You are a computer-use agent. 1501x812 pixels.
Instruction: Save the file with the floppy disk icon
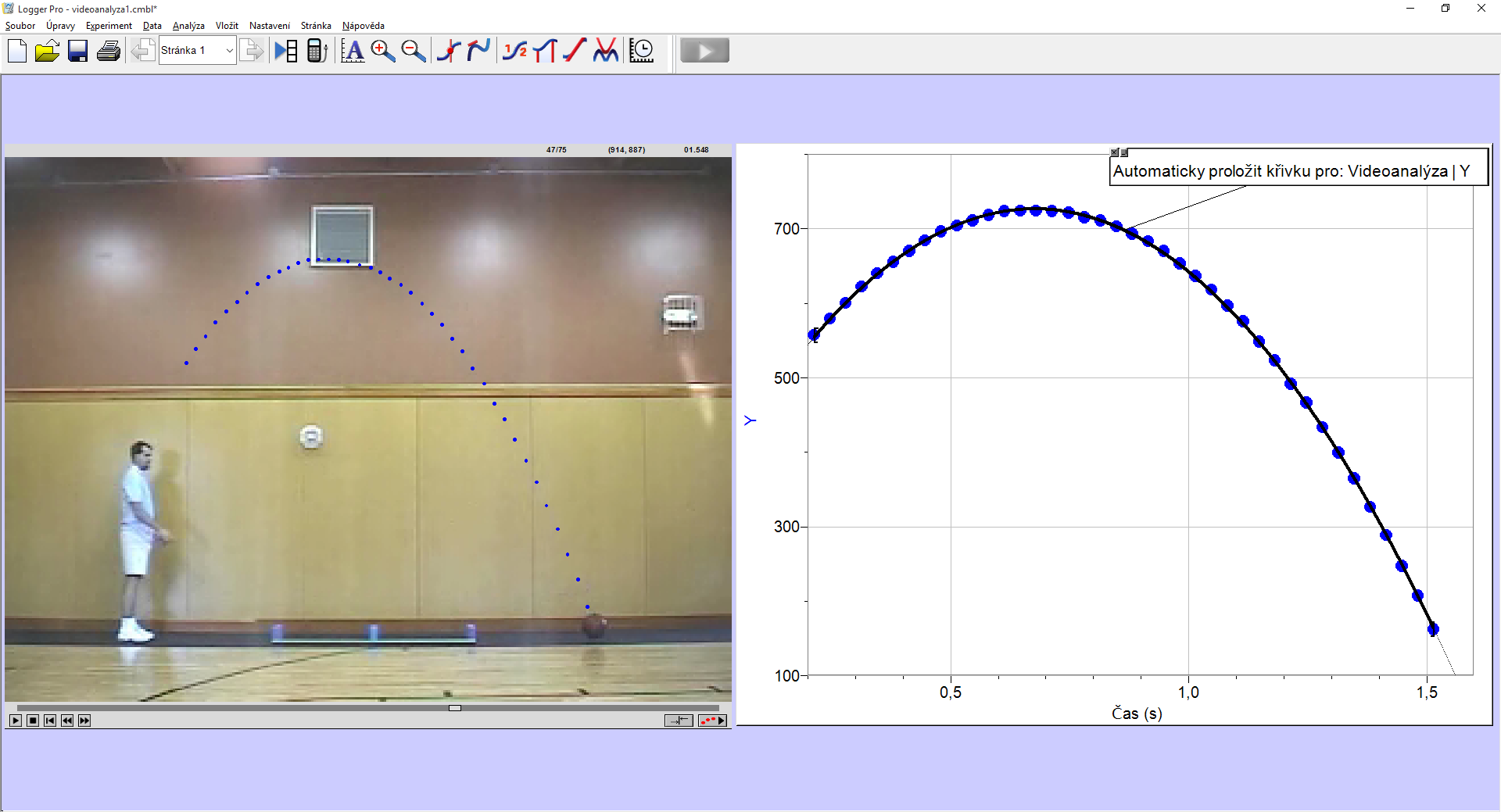77,51
